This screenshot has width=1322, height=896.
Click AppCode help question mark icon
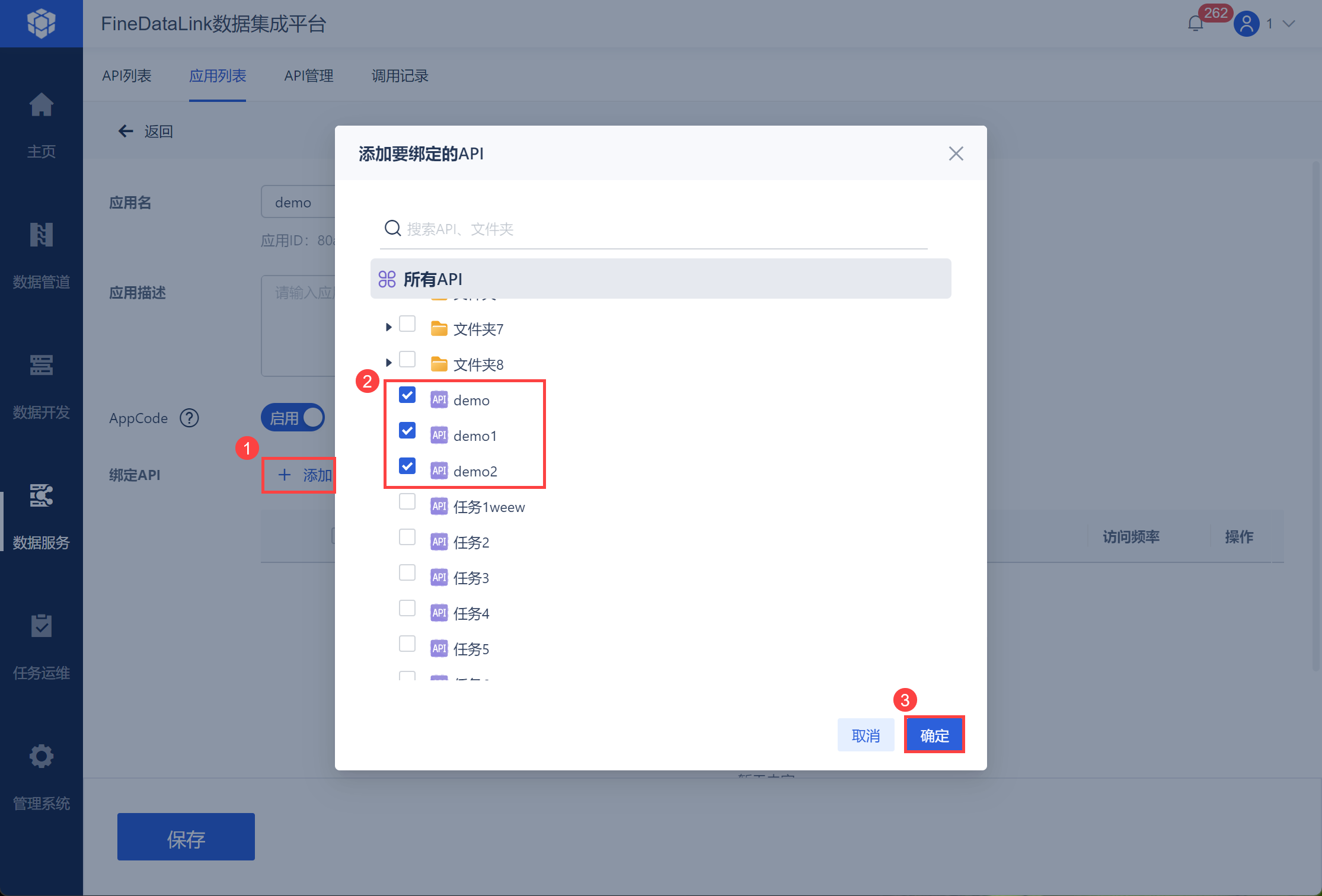pos(189,418)
